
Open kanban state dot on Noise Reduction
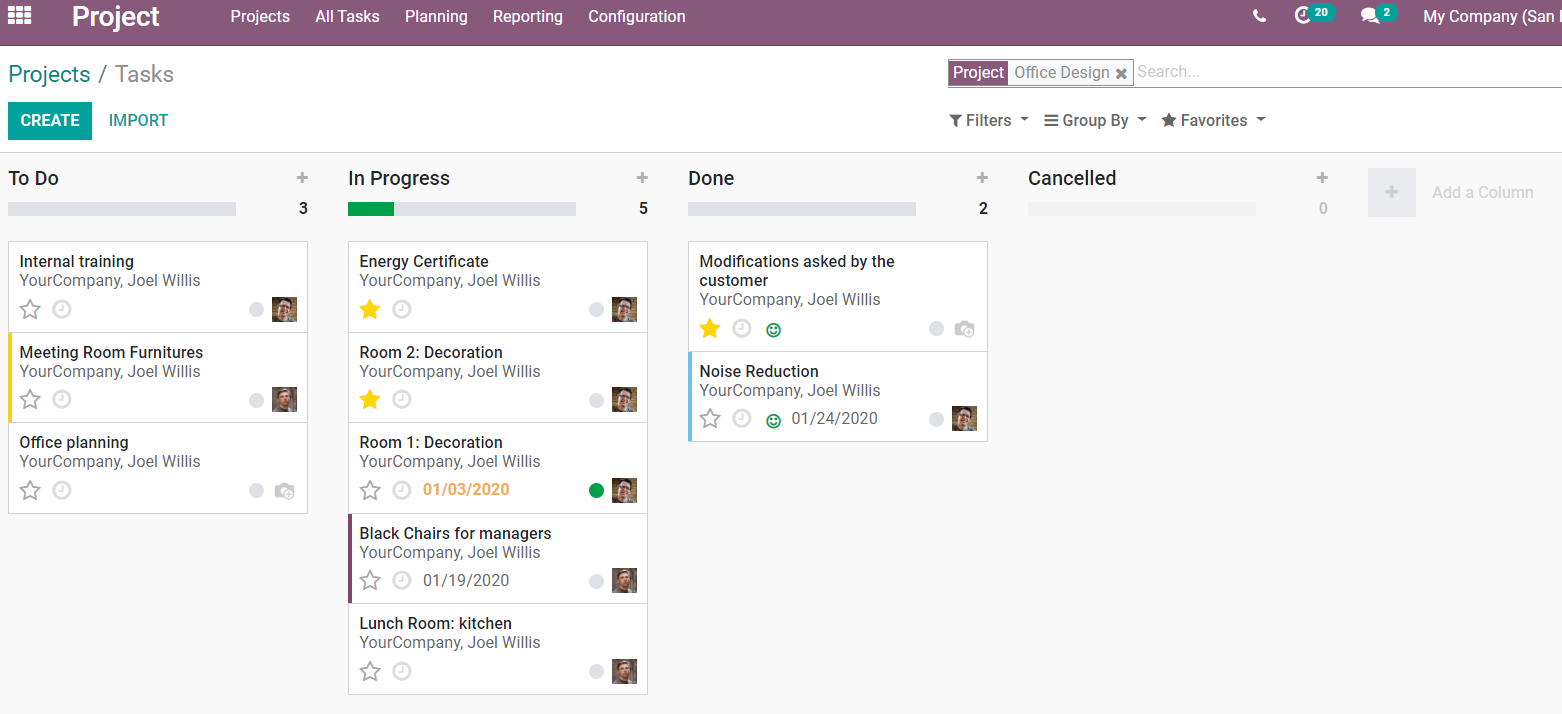(x=937, y=420)
